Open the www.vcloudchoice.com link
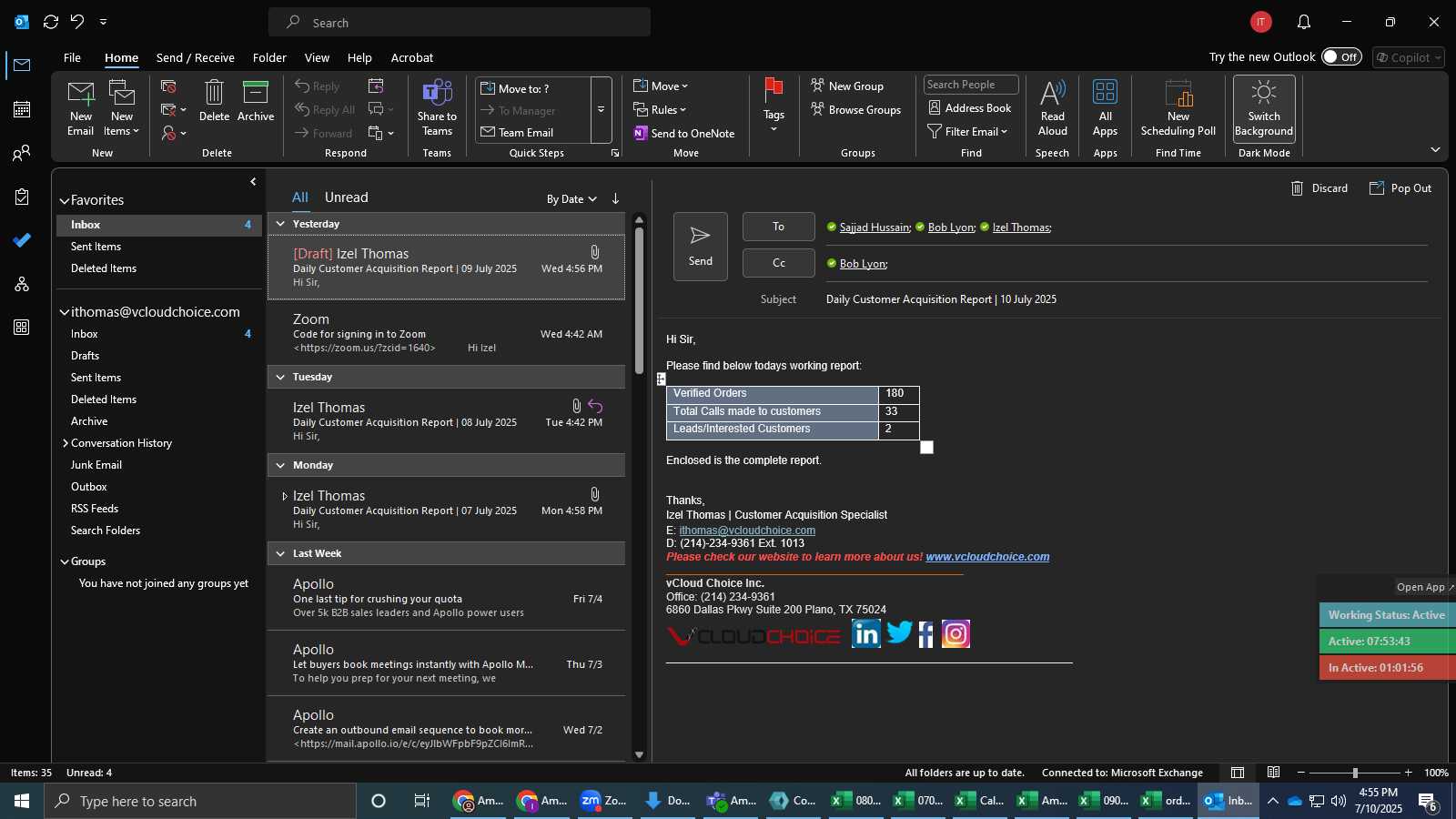This screenshot has width=1456, height=819. (x=987, y=557)
